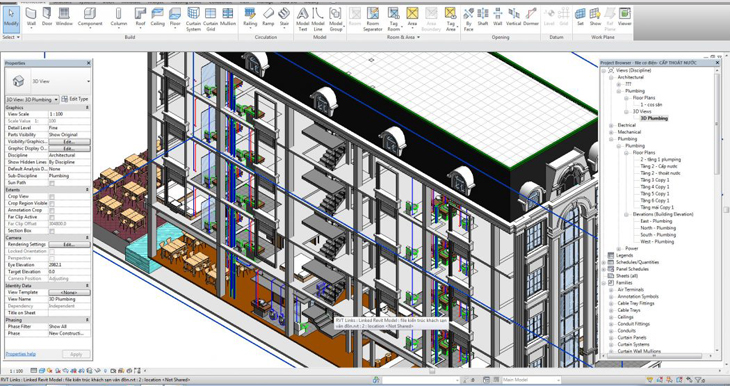Select the Stair tool
730x386 pixels.
click(x=284, y=18)
